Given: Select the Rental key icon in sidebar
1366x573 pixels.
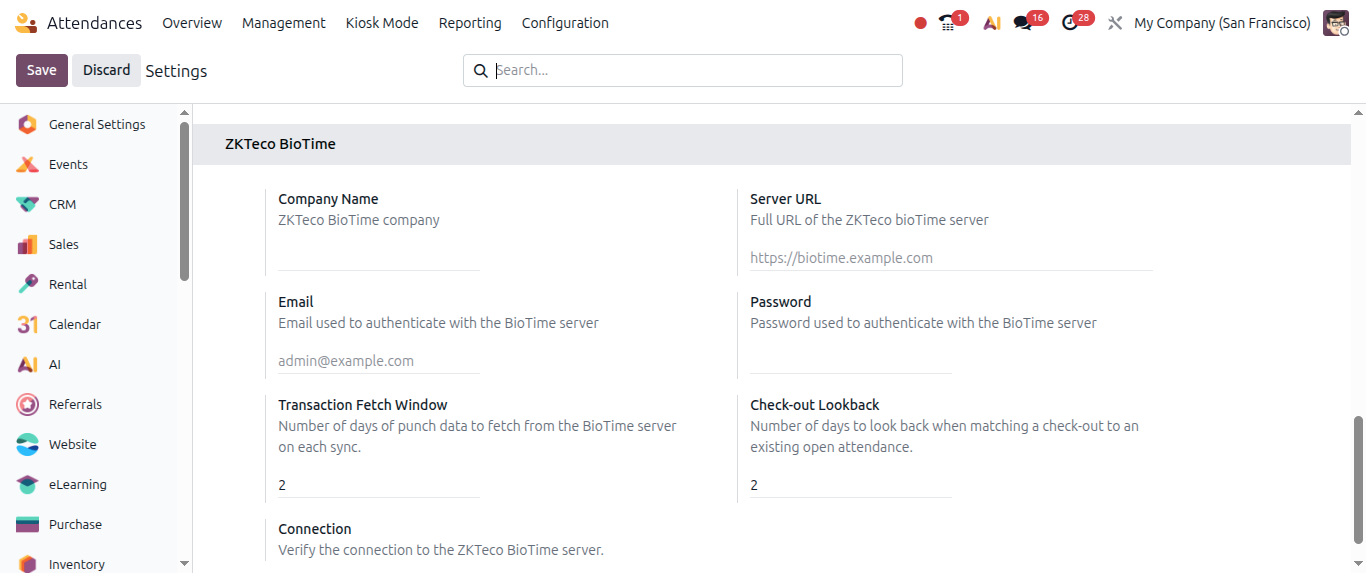Looking at the screenshot, I should tap(27, 285).
